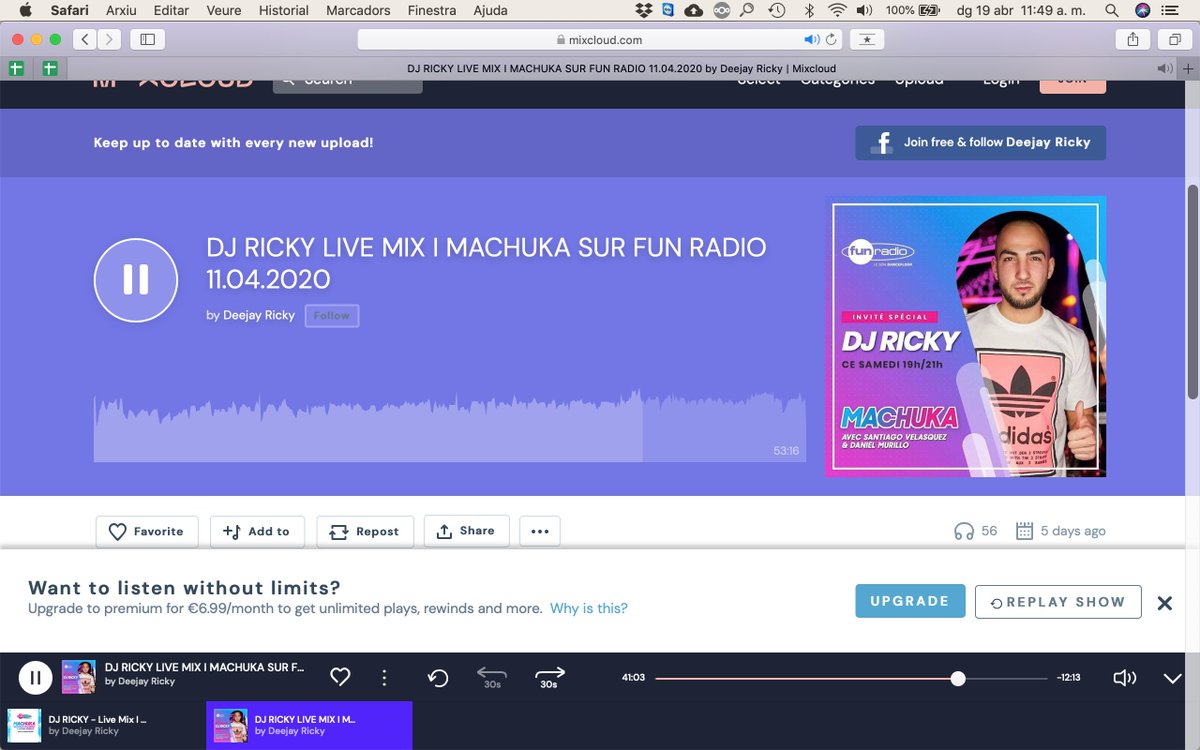
Task: Follow Deejay Ricky with the Follow button
Action: [x=332, y=315]
